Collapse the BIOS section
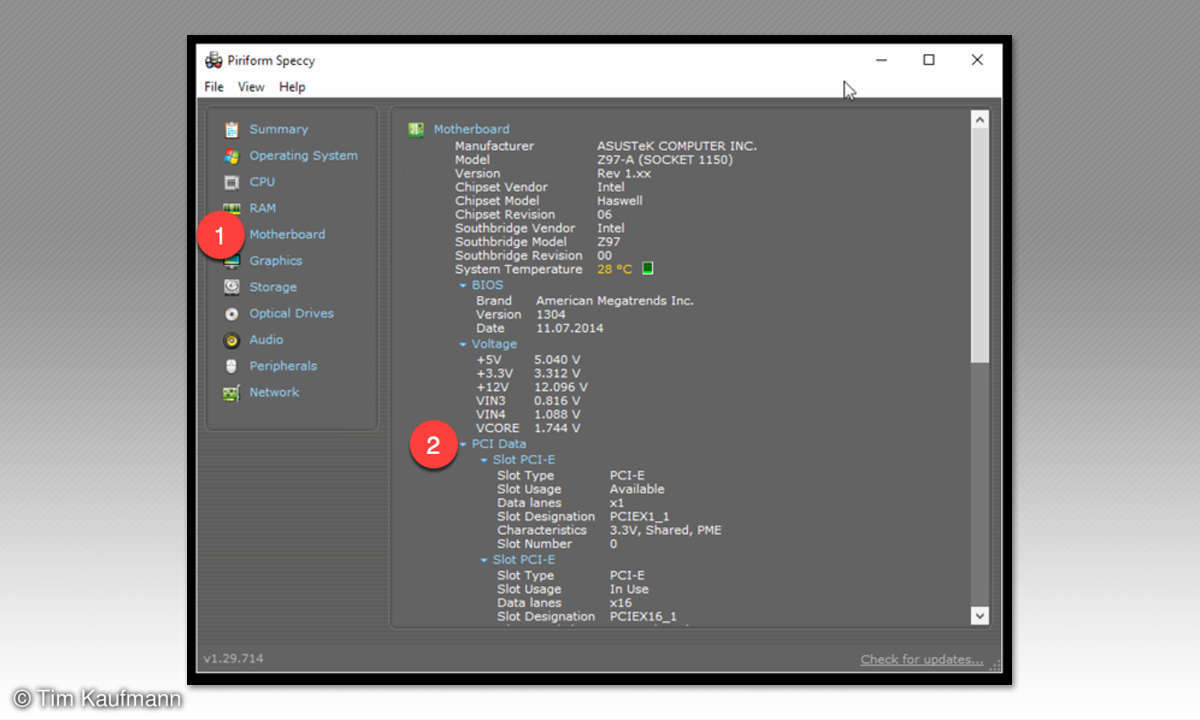This screenshot has height=720, width=1200. pyautogui.click(x=463, y=286)
